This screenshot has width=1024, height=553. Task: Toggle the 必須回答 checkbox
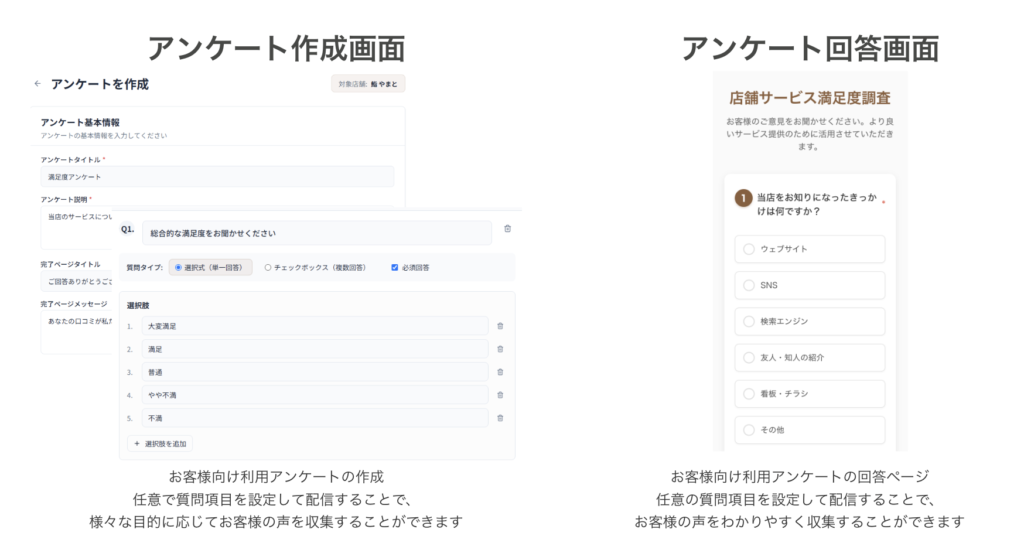(394, 268)
